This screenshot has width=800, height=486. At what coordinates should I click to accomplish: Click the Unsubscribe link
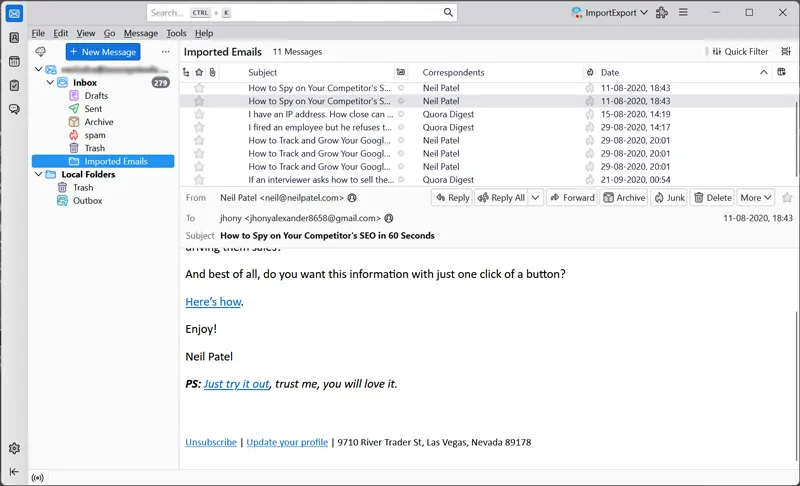tap(211, 442)
